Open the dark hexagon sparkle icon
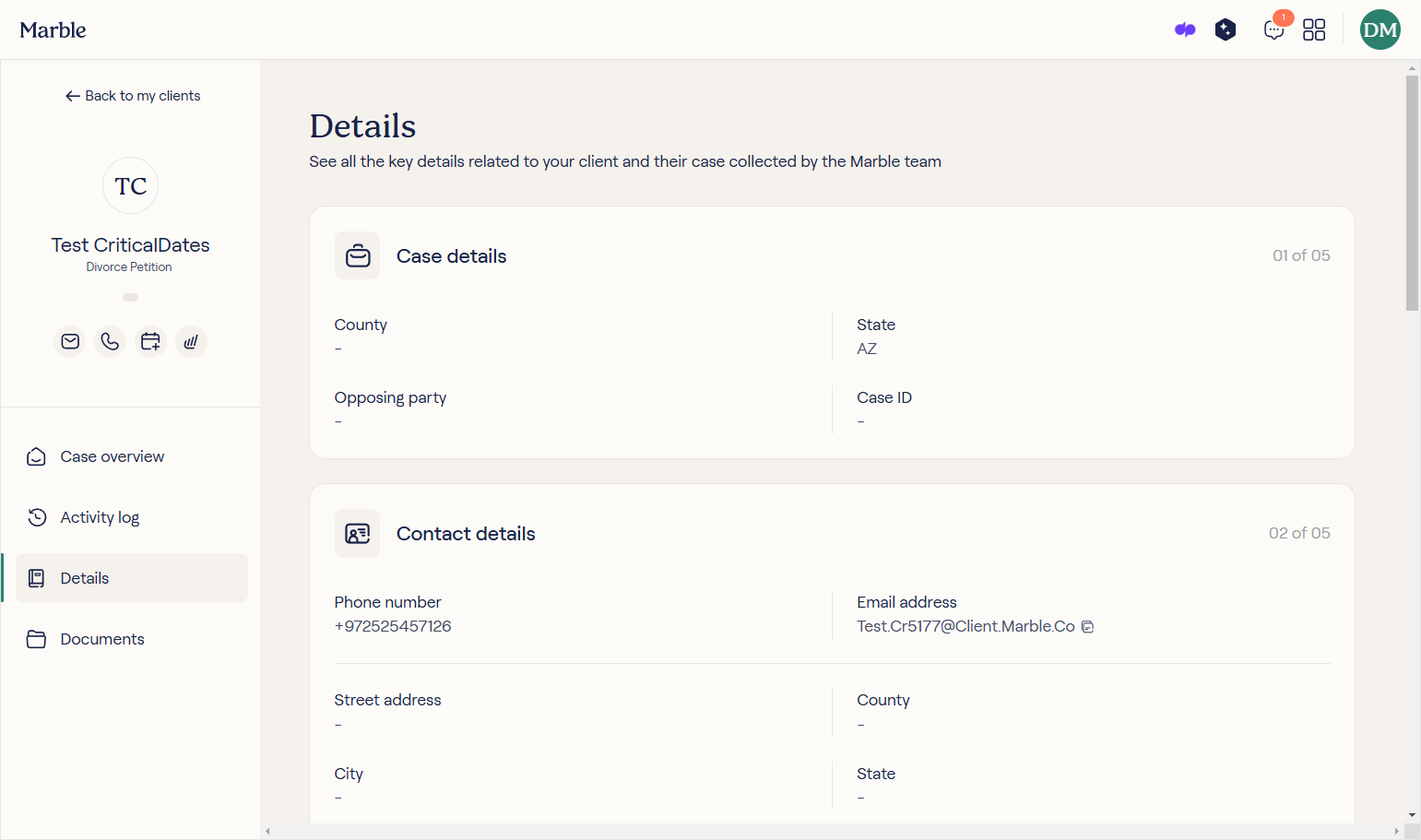Image resolution: width=1421 pixels, height=840 pixels. [1226, 30]
